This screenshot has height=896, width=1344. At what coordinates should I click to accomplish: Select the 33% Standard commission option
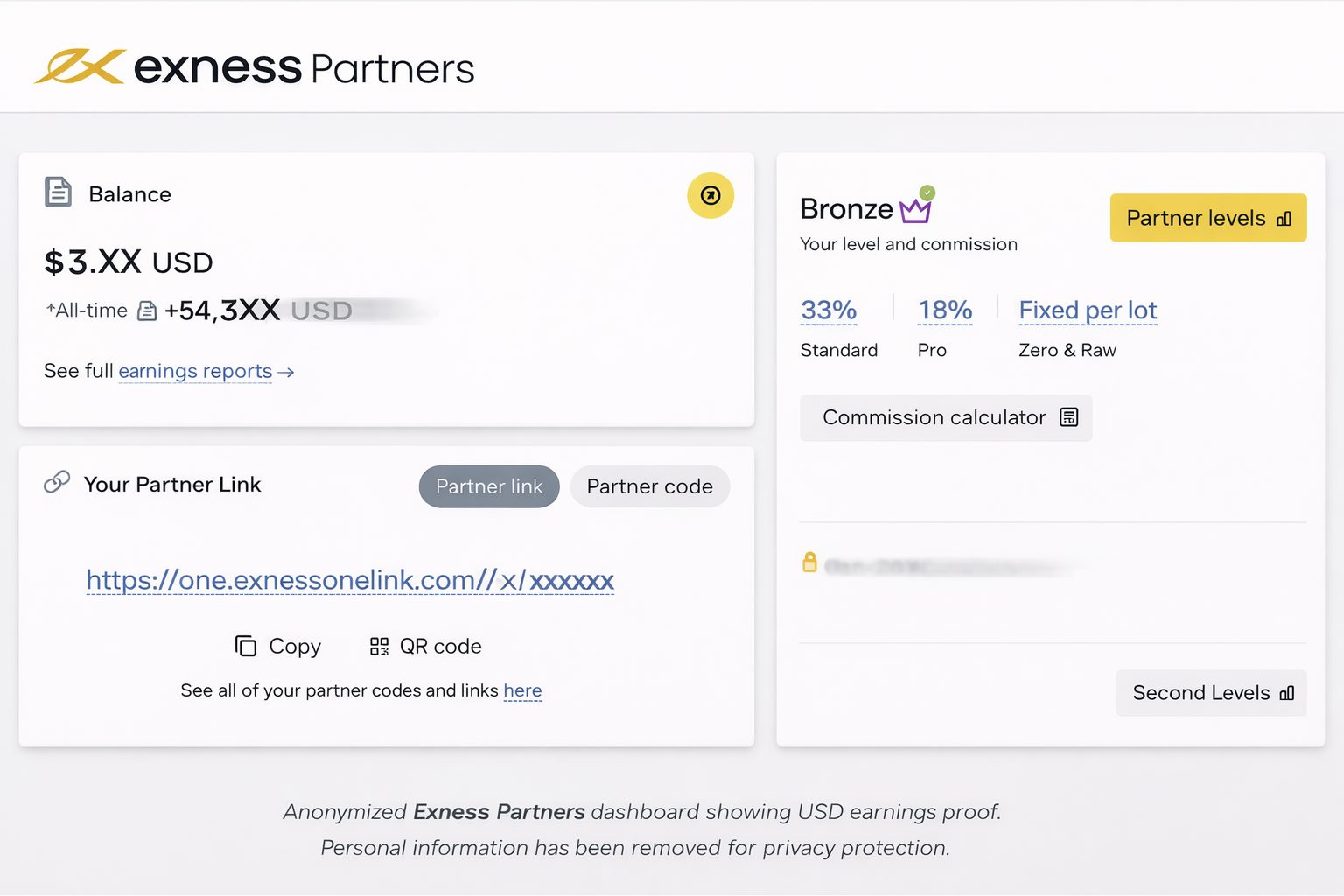(829, 309)
